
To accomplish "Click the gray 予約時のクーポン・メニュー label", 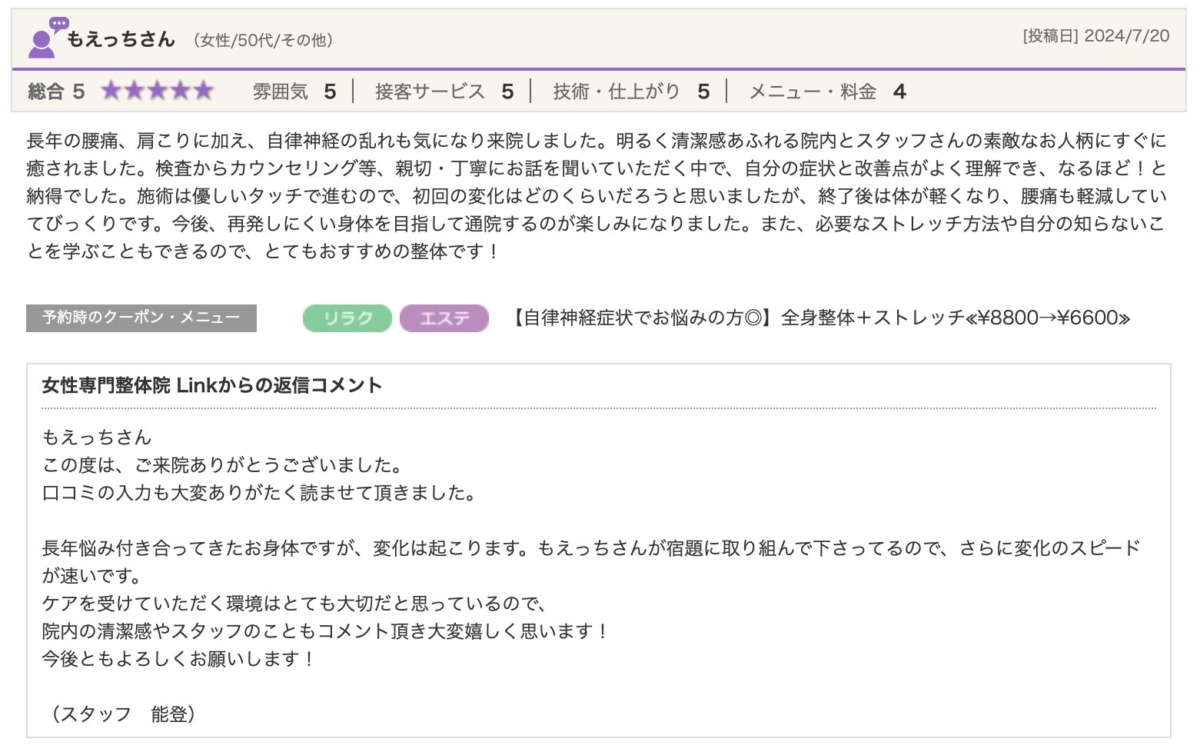I will pyautogui.click(x=141, y=318).
